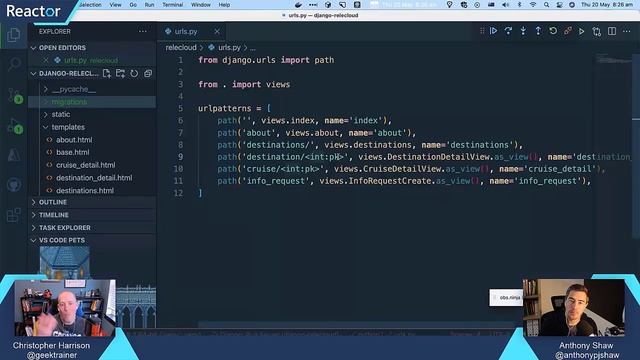
Task: Create a new file in DJANGO-RELECLOUD
Action: coord(107,73)
